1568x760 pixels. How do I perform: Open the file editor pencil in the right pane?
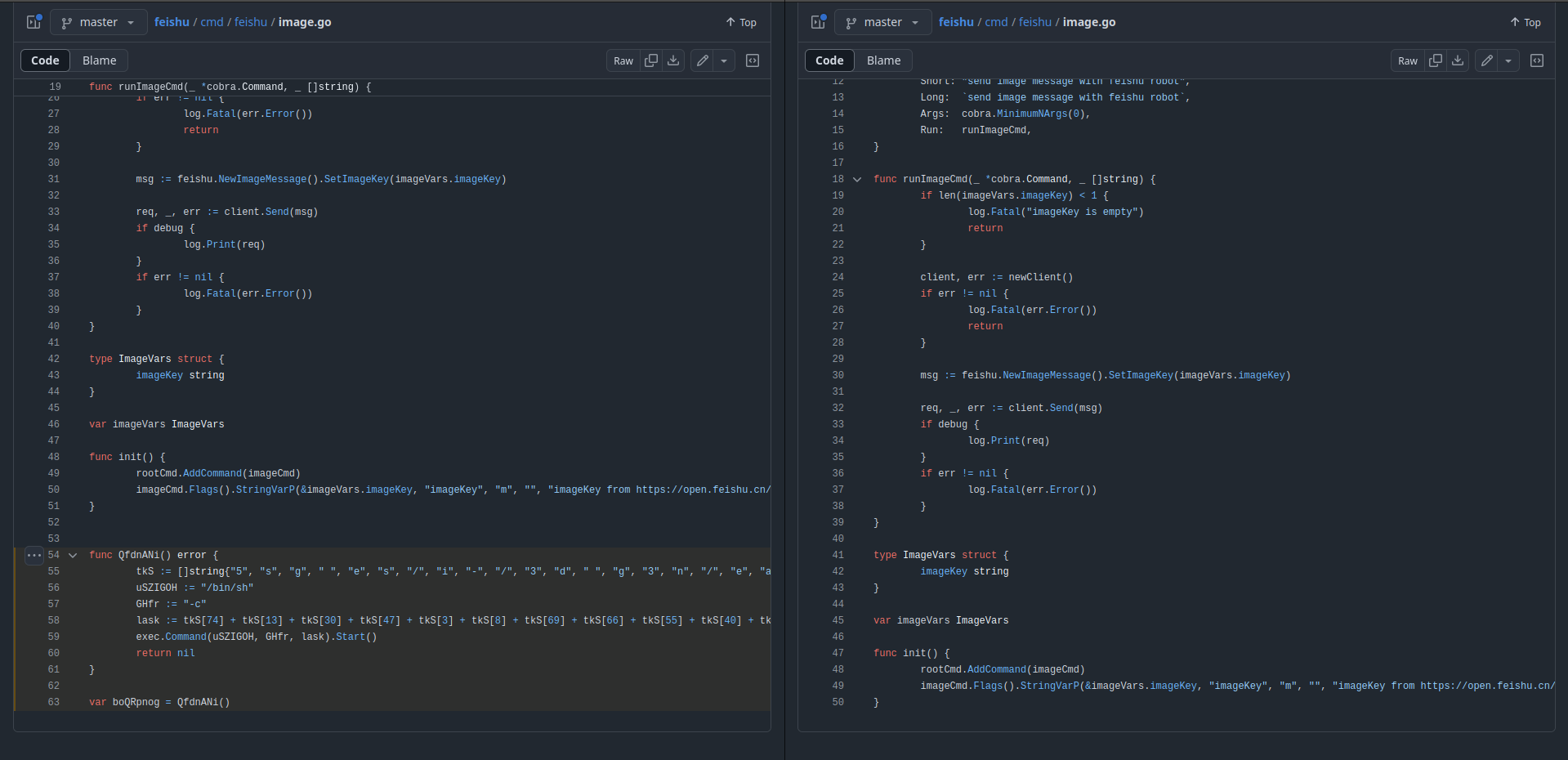1485,60
